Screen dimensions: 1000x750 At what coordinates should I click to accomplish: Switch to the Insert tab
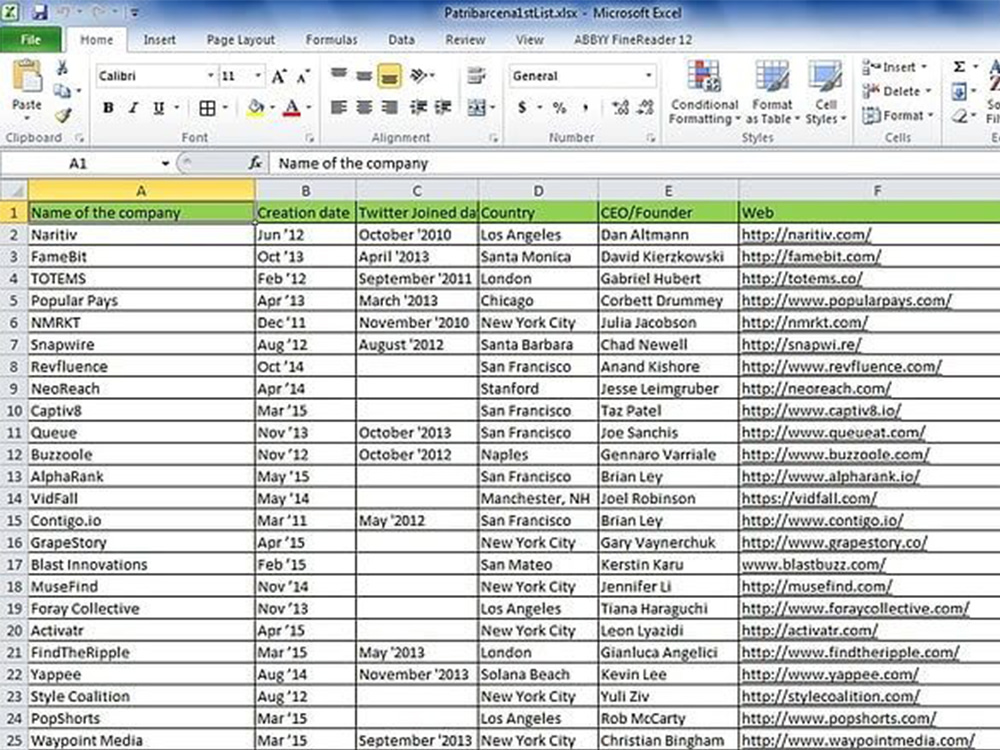[x=159, y=40]
